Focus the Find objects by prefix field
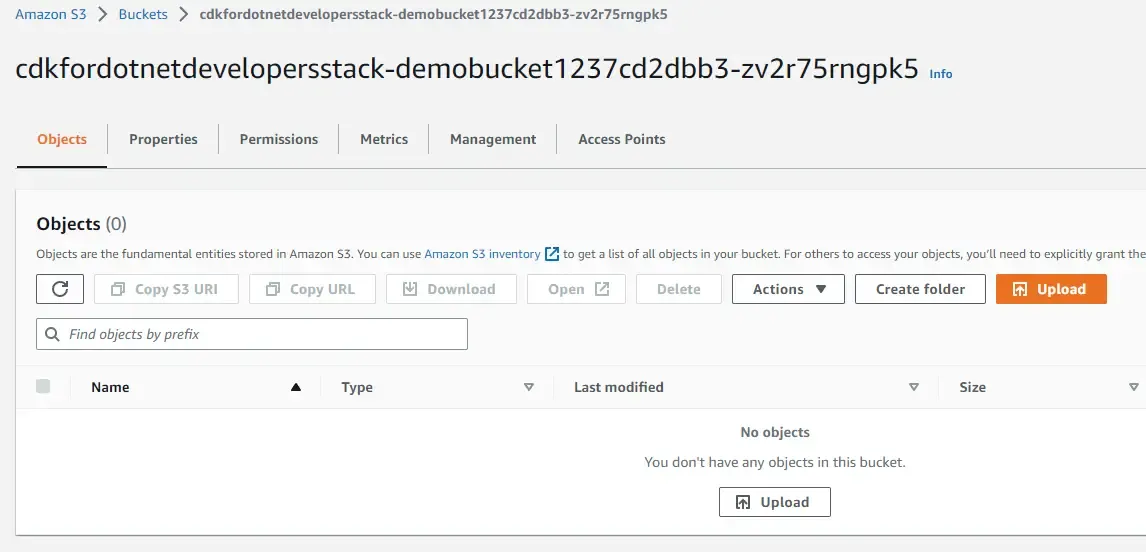 point(251,334)
